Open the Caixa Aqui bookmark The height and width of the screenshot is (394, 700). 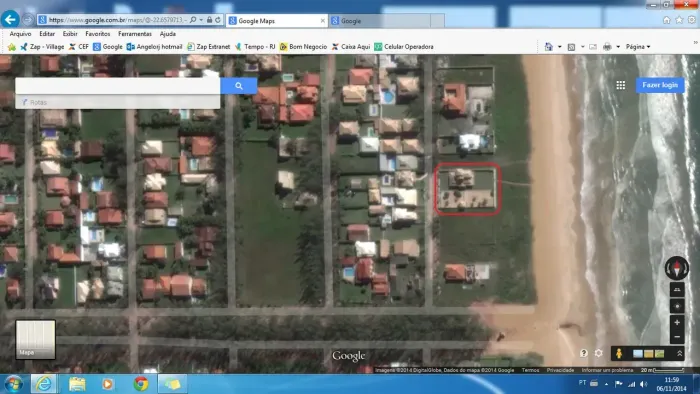(351, 47)
